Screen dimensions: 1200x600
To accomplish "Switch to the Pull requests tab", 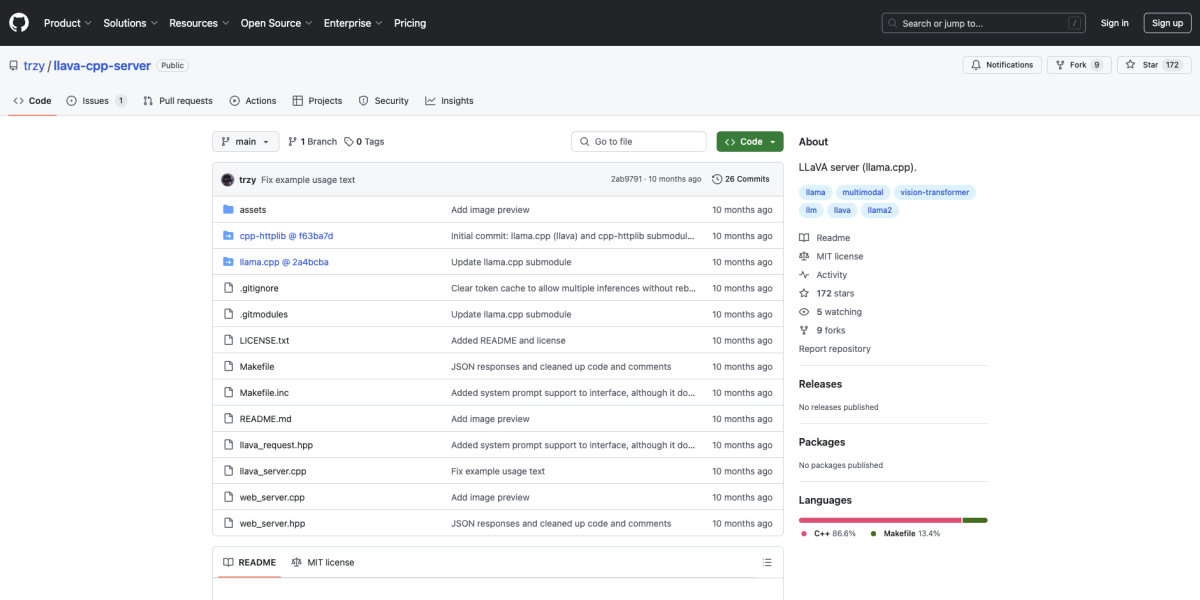I will pos(178,101).
